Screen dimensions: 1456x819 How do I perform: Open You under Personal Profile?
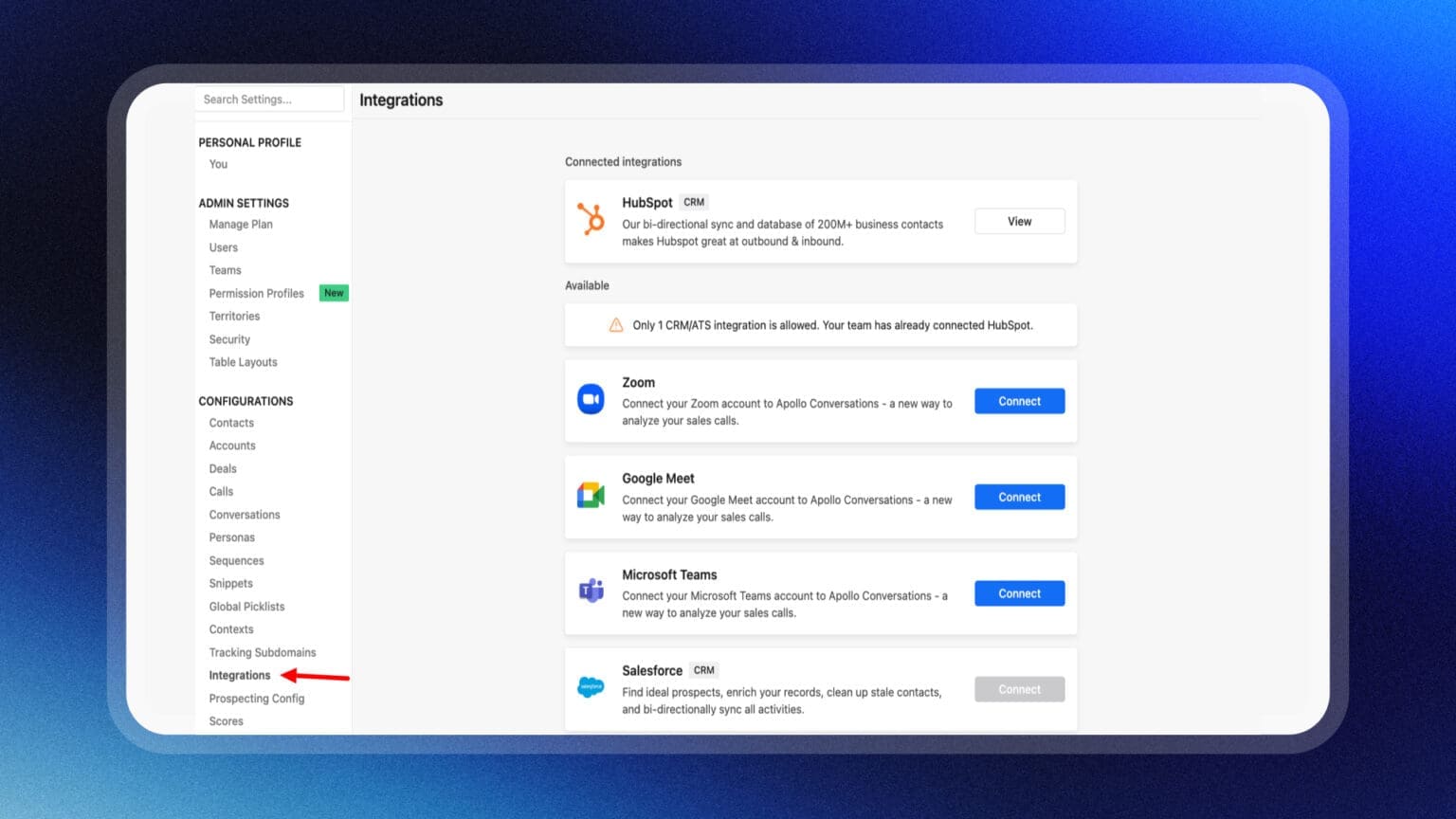coord(218,164)
